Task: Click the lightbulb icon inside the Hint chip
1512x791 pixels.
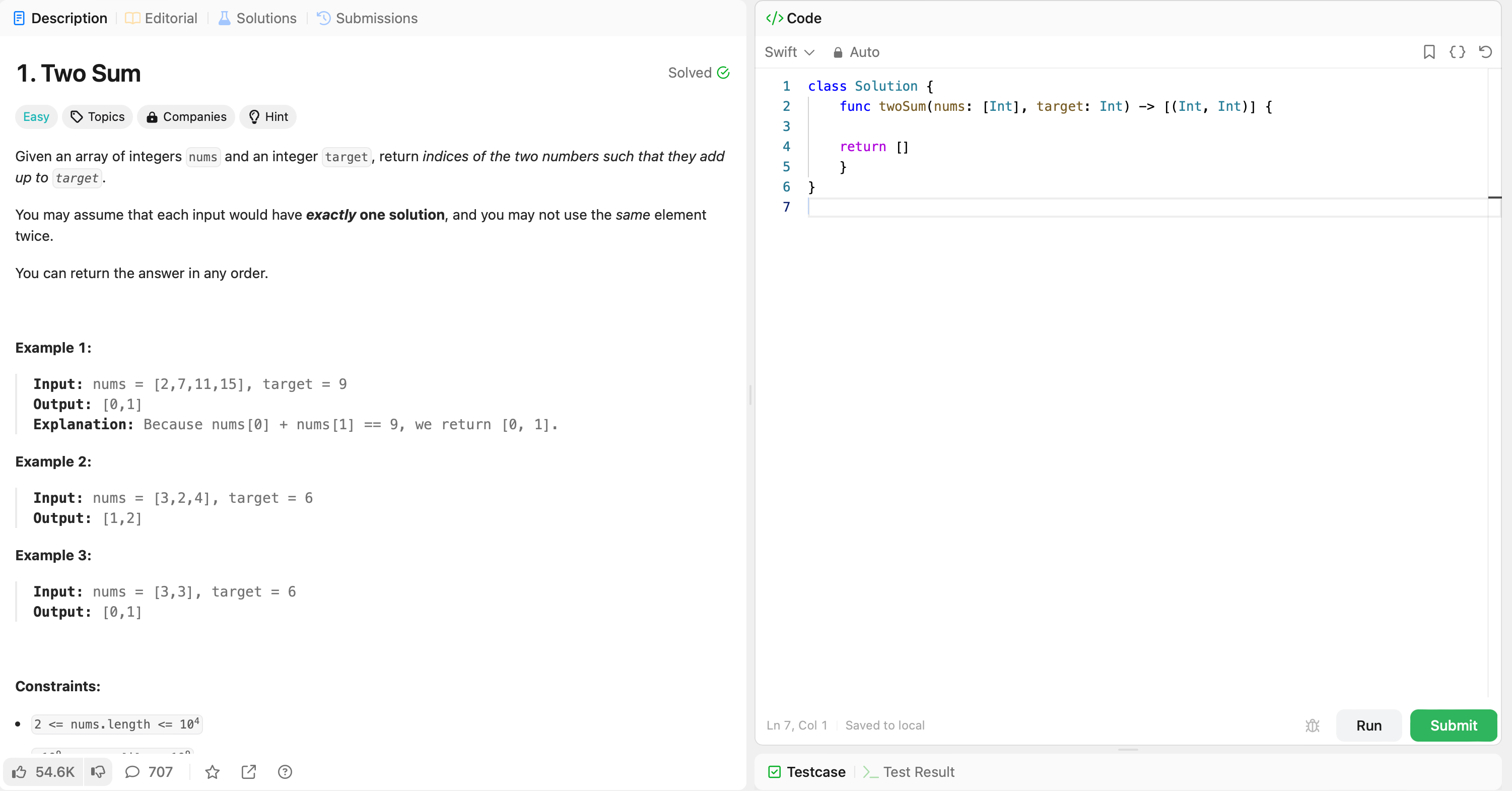Action: pyautogui.click(x=254, y=117)
